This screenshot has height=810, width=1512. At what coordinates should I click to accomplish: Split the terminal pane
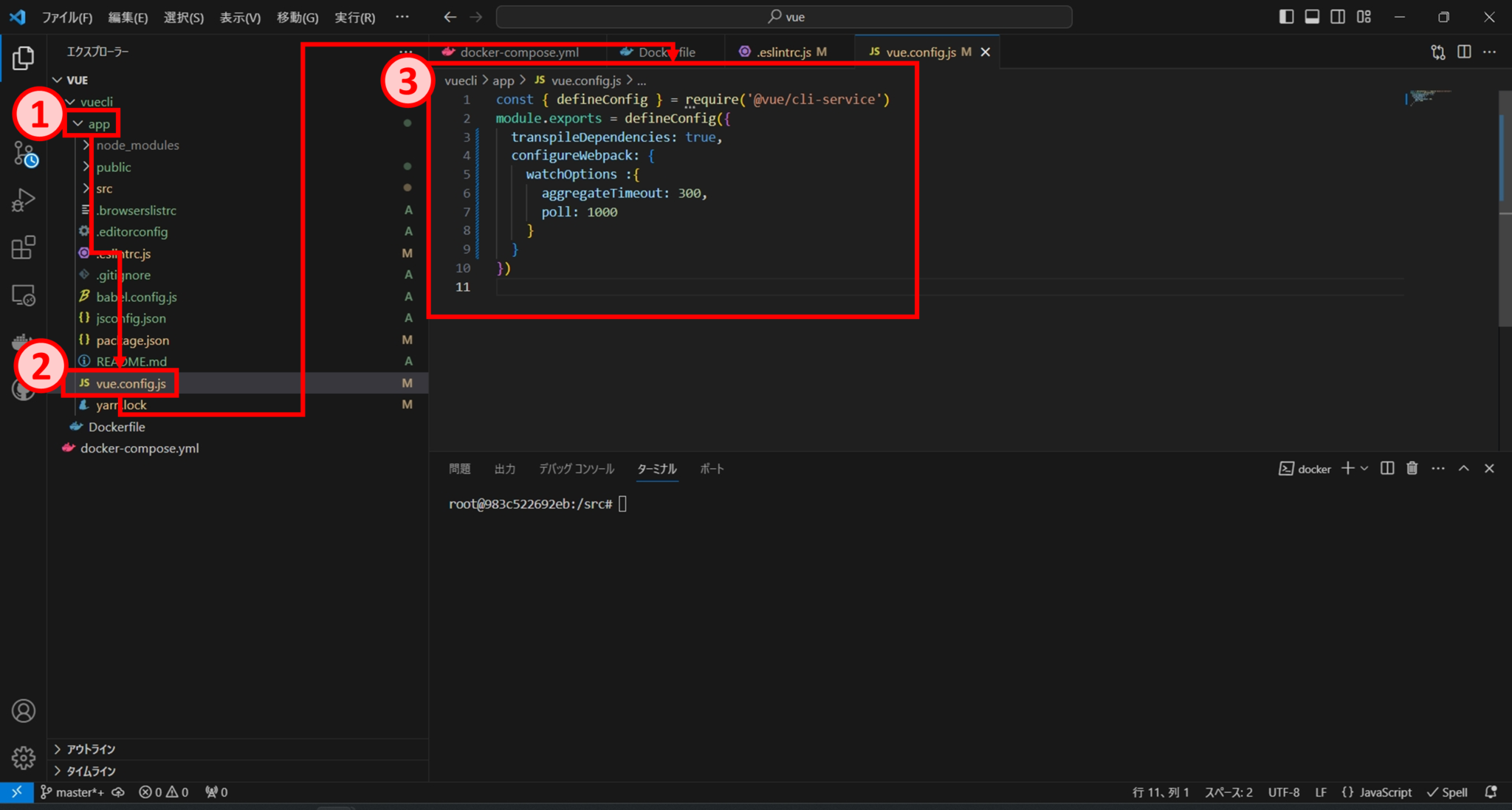(1387, 468)
